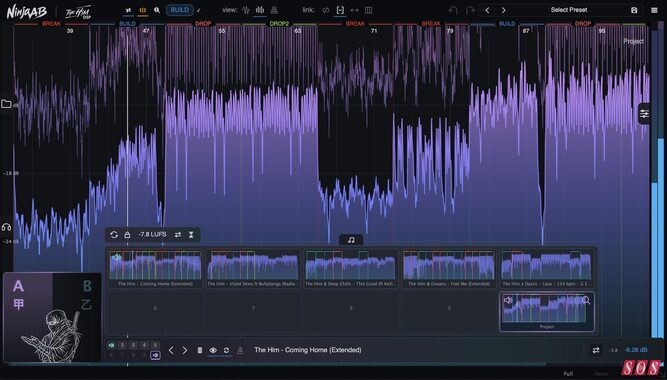The width and height of the screenshot is (667, 380).
Task: Toggle the columns link icon
Action: (369, 10)
